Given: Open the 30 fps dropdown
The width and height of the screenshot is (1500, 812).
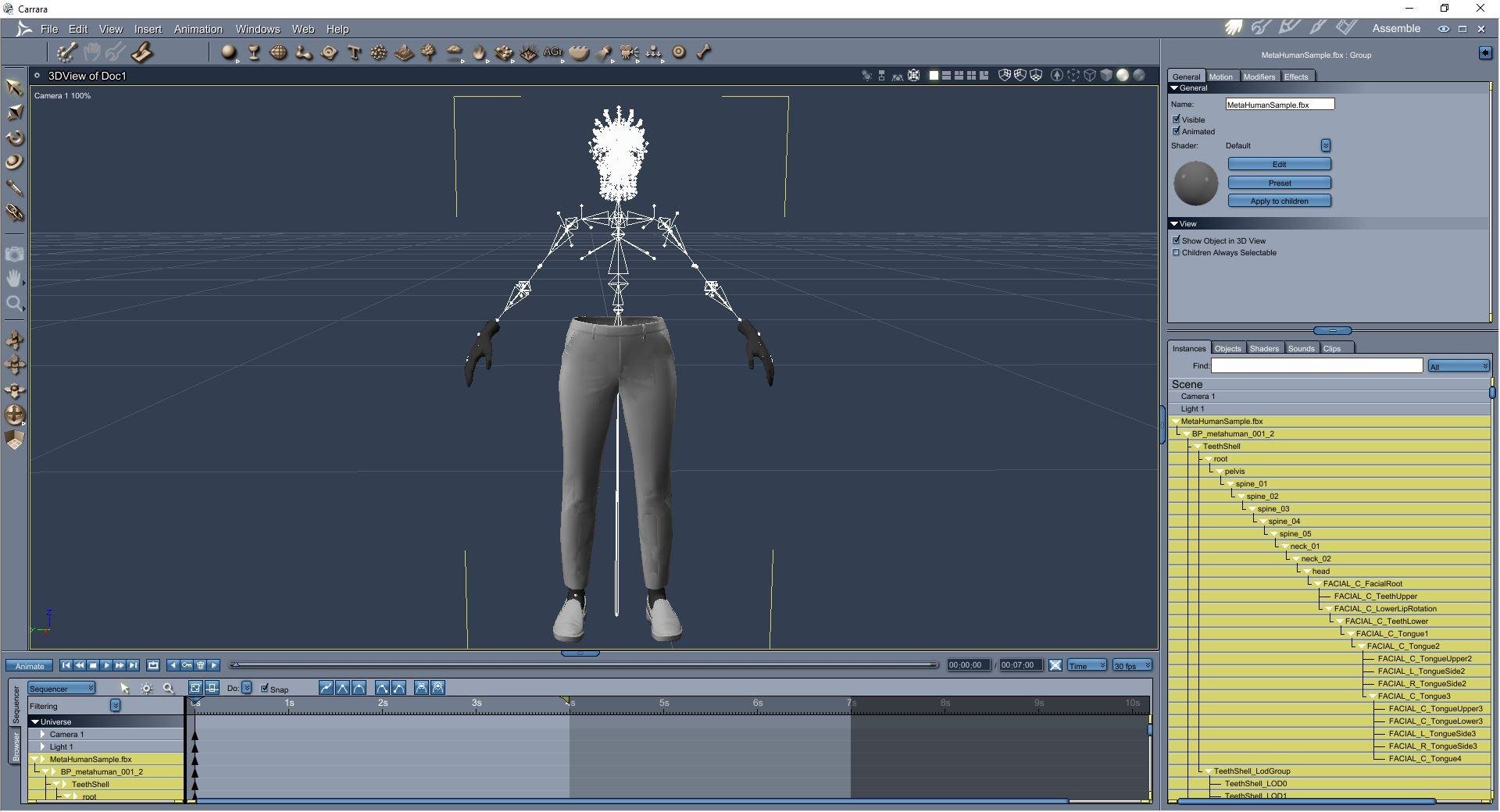Looking at the screenshot, I should [1132, 666].
